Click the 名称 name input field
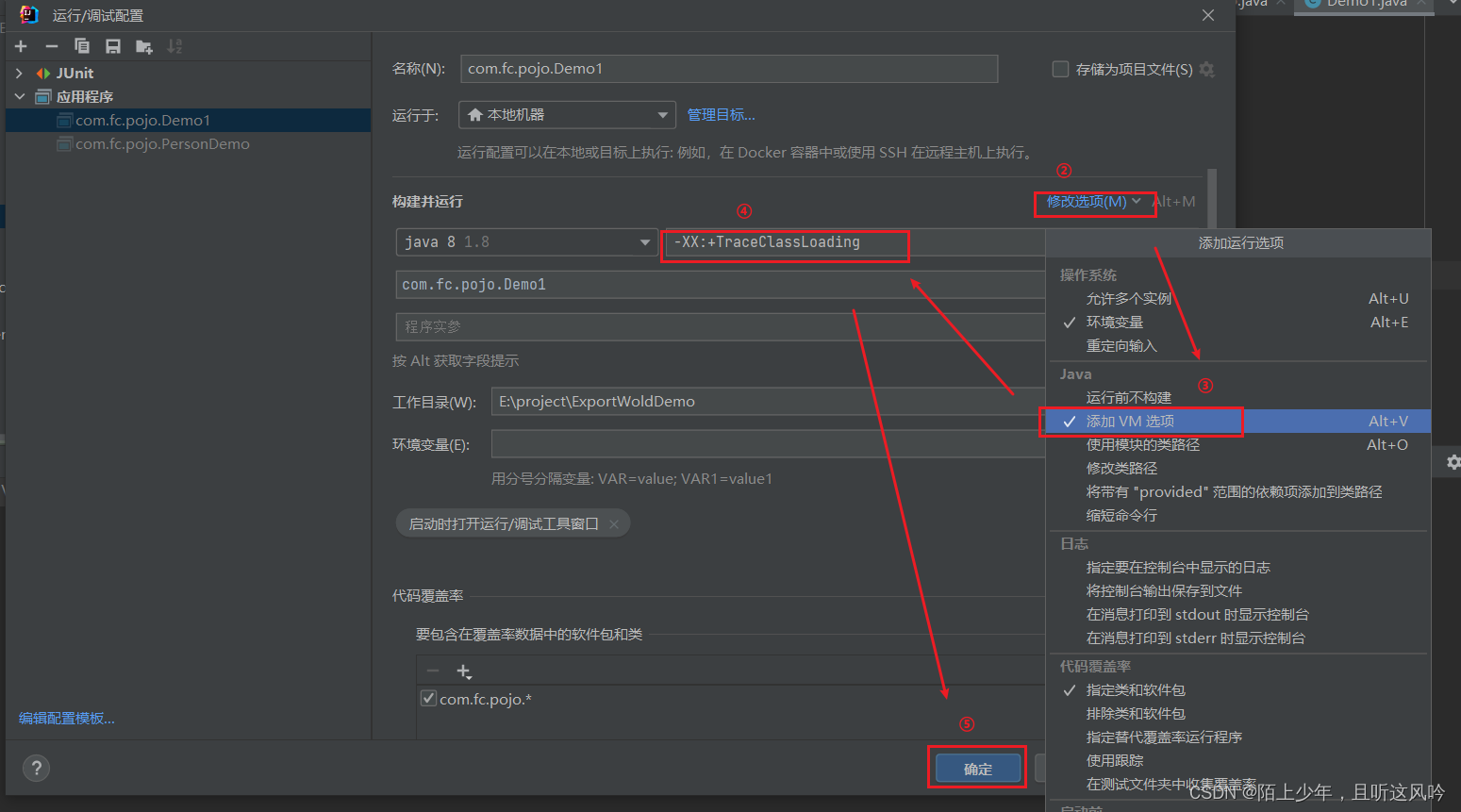The width and height of the screenshot is (1461, 812). [x=729, y=69]
